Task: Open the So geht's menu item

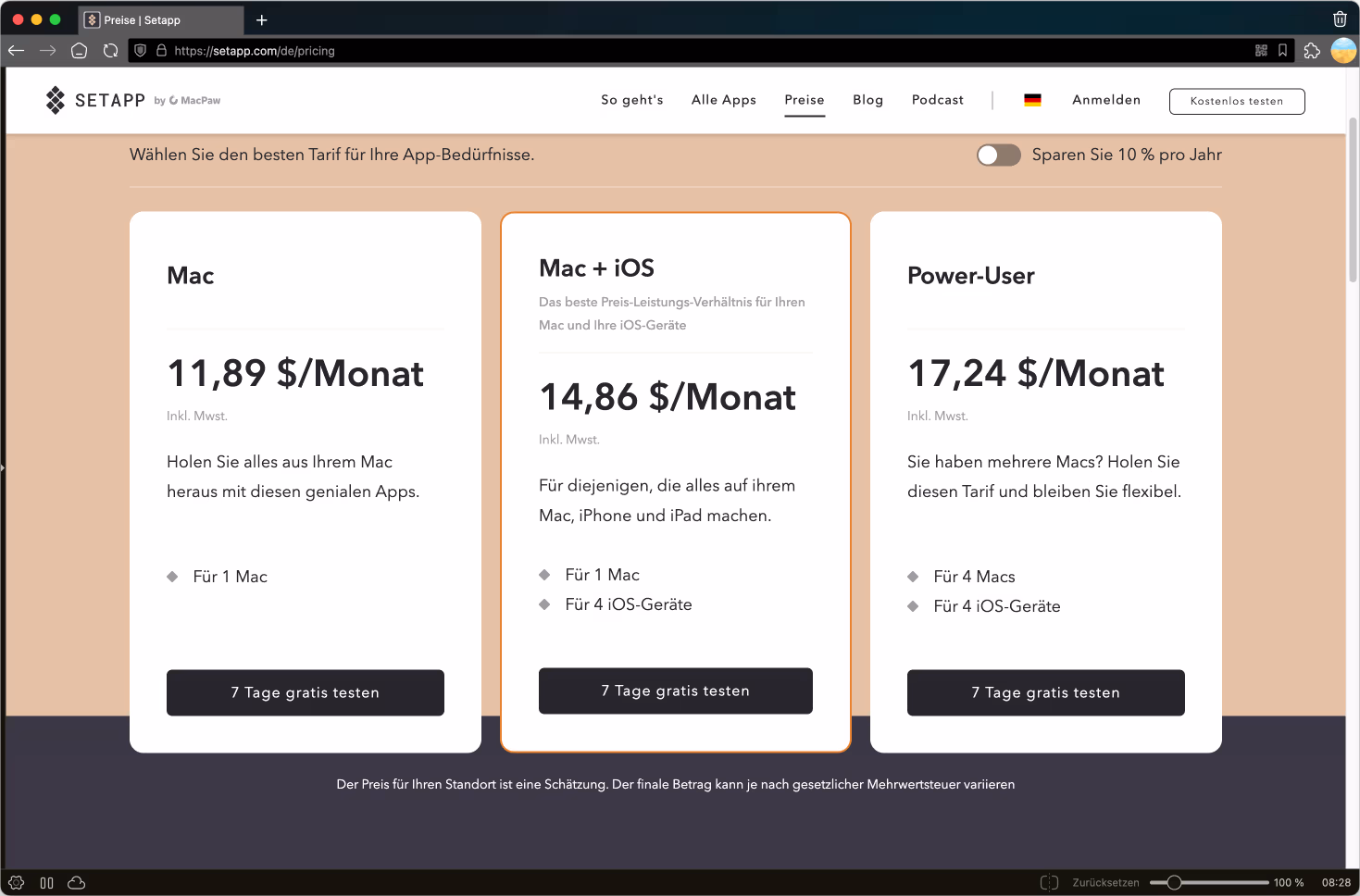Action: click(x=632, y=100)
